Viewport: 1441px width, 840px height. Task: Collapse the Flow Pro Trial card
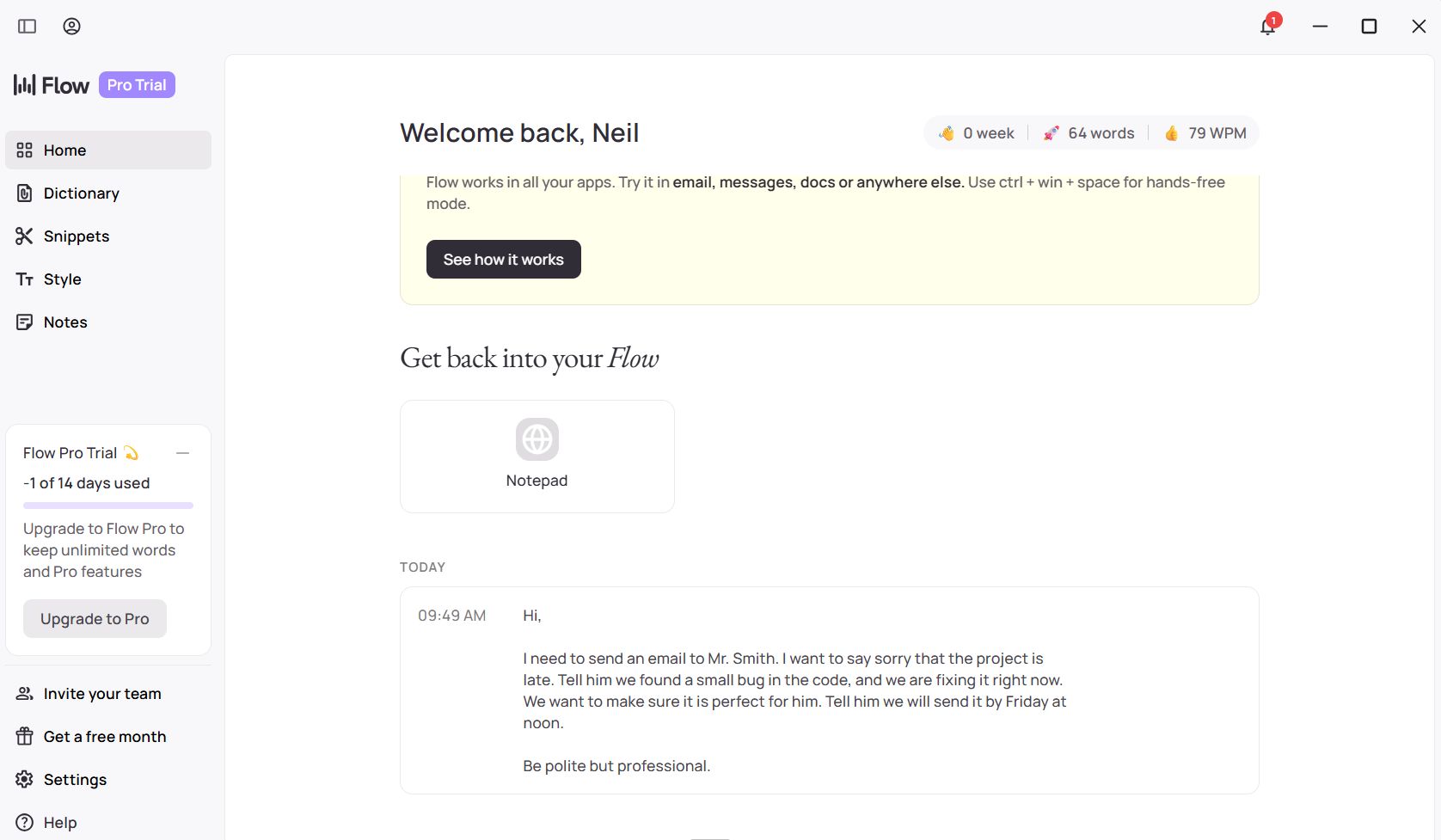pyautogui.click(x=183, y=452)
